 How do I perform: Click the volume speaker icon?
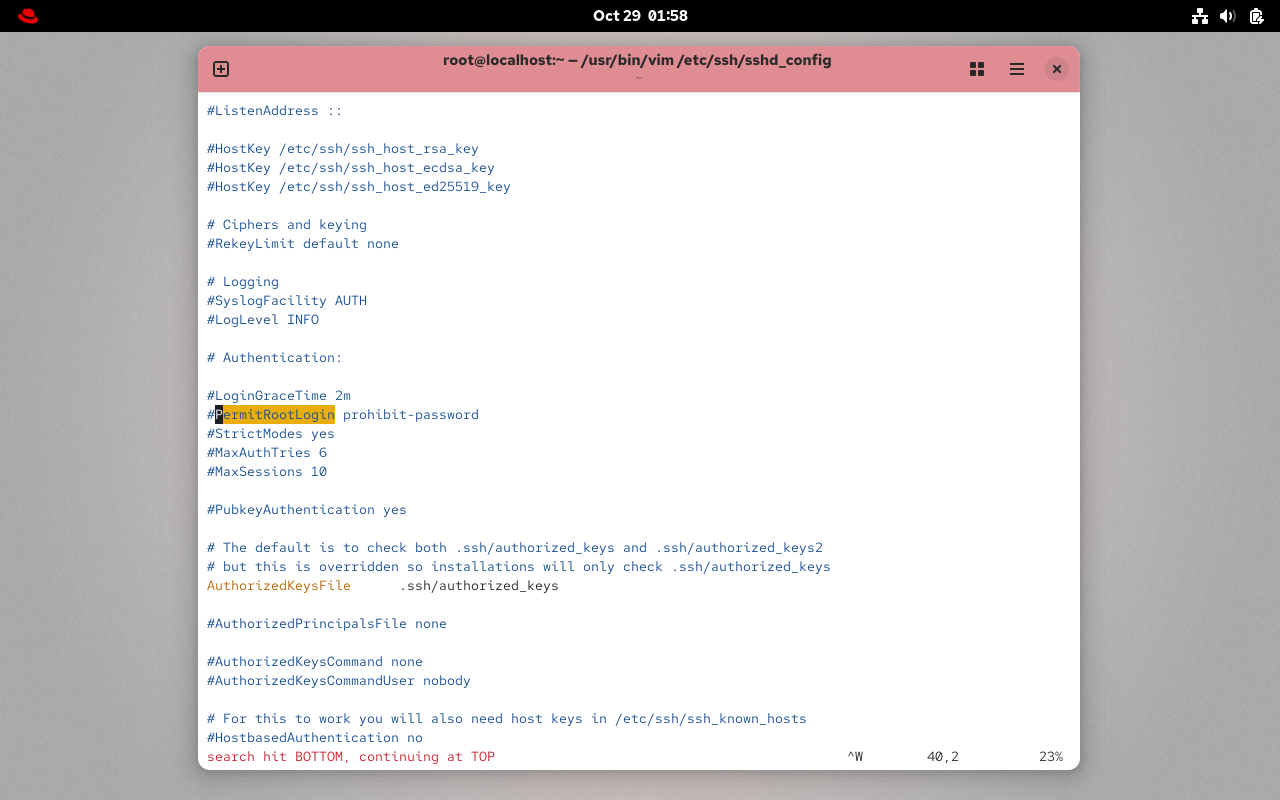click(1228, 16)
